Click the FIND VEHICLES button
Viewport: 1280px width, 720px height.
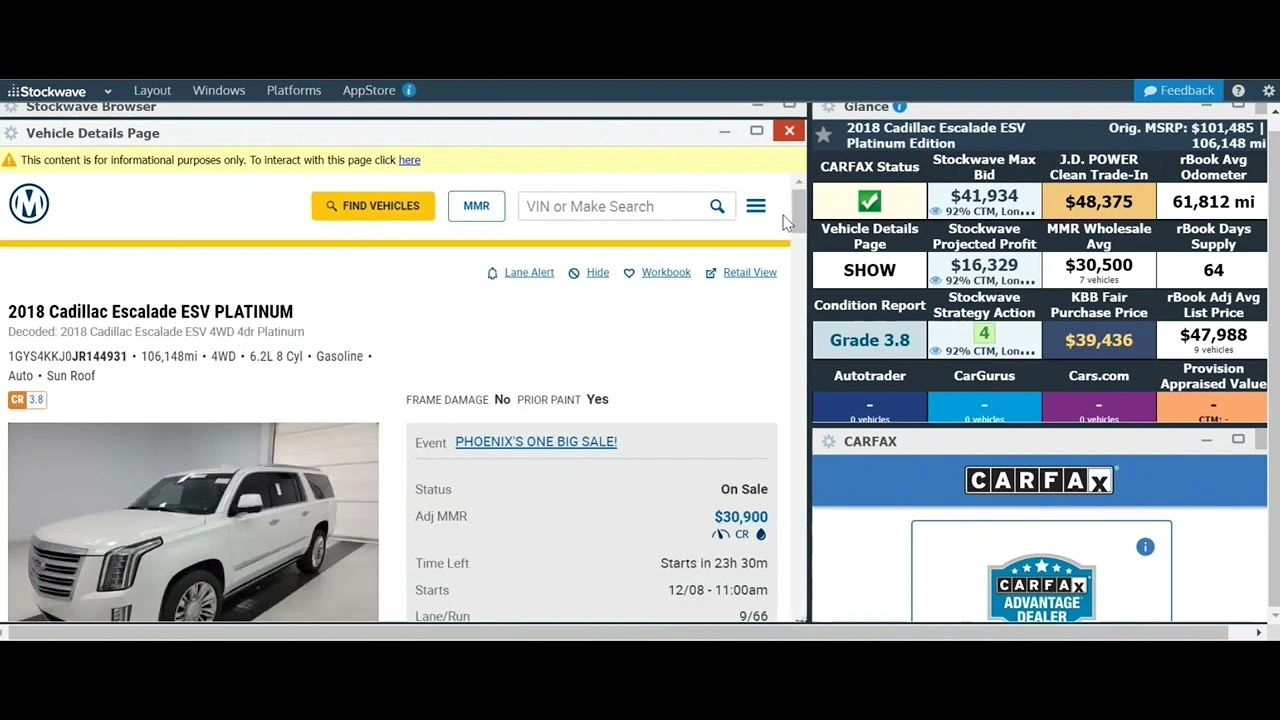coord(373,206)
